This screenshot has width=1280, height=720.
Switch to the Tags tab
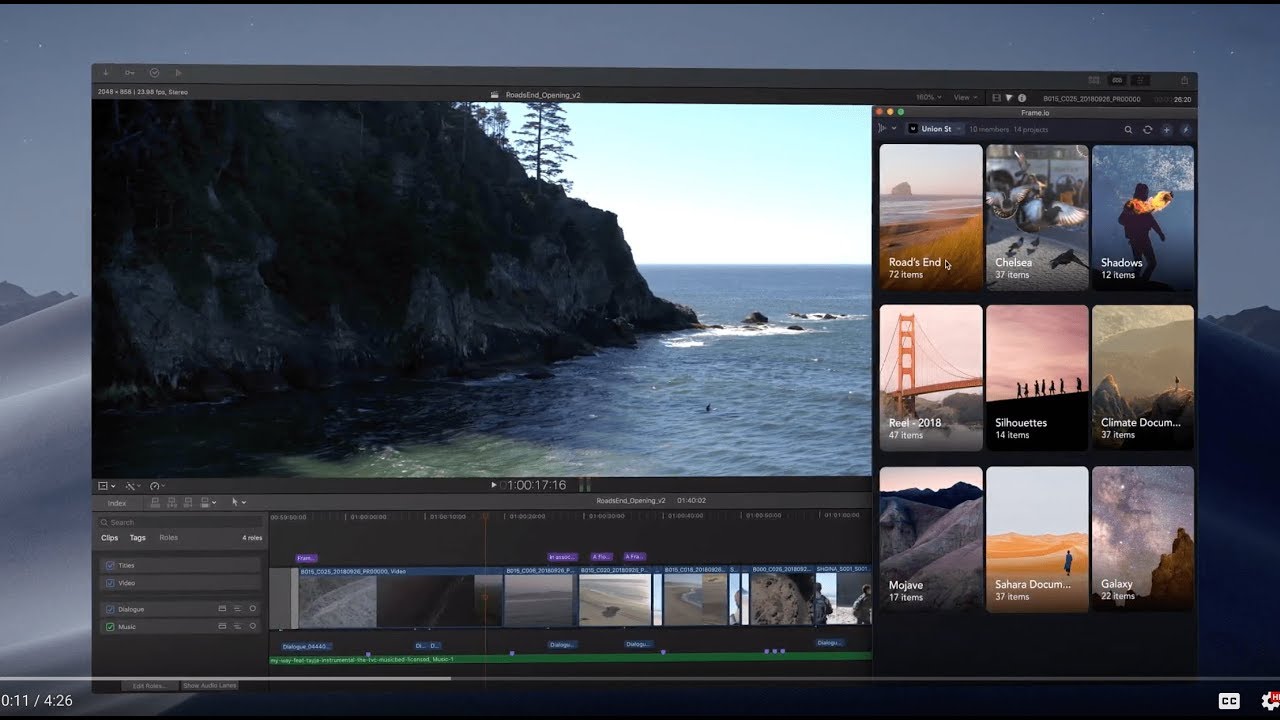pyautogui.click(x=138, y=538)
